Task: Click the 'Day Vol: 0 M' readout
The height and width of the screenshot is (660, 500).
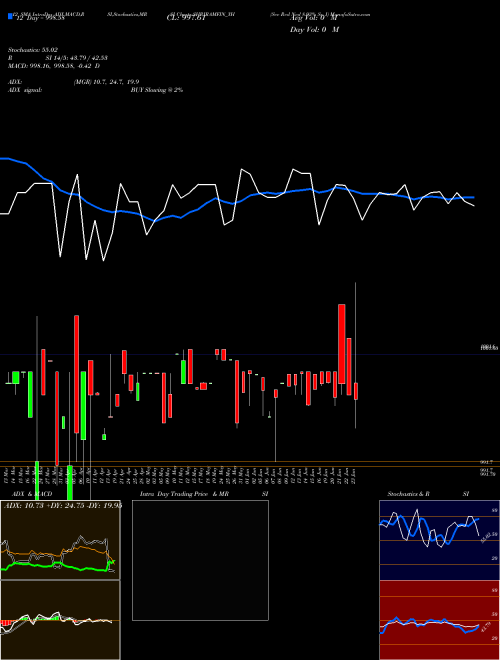Action: pos(314,29)
